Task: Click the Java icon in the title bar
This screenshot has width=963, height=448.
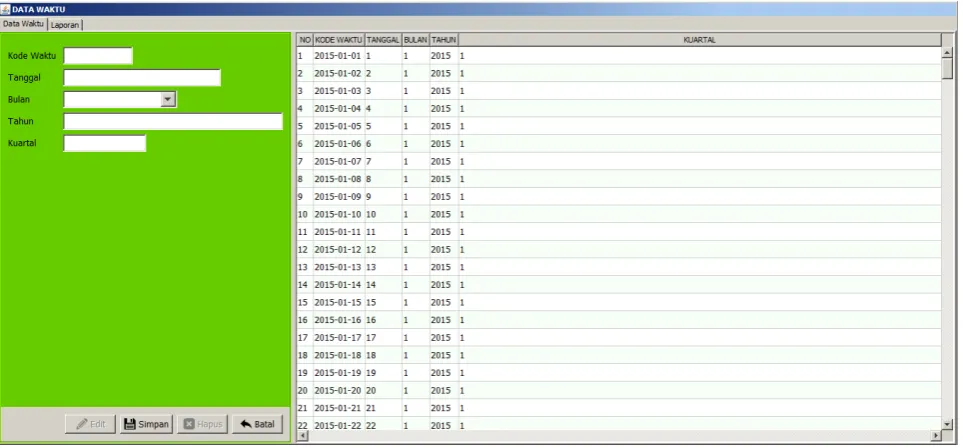Action: click(x=6, y=9)
